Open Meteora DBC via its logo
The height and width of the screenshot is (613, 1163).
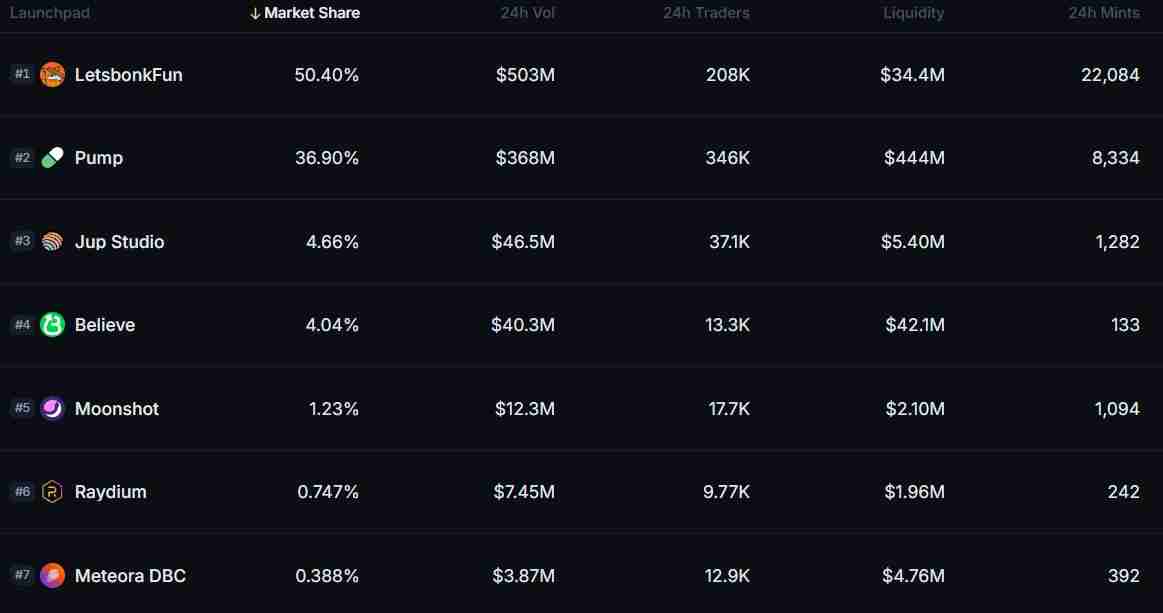click(x=51, y=575)
